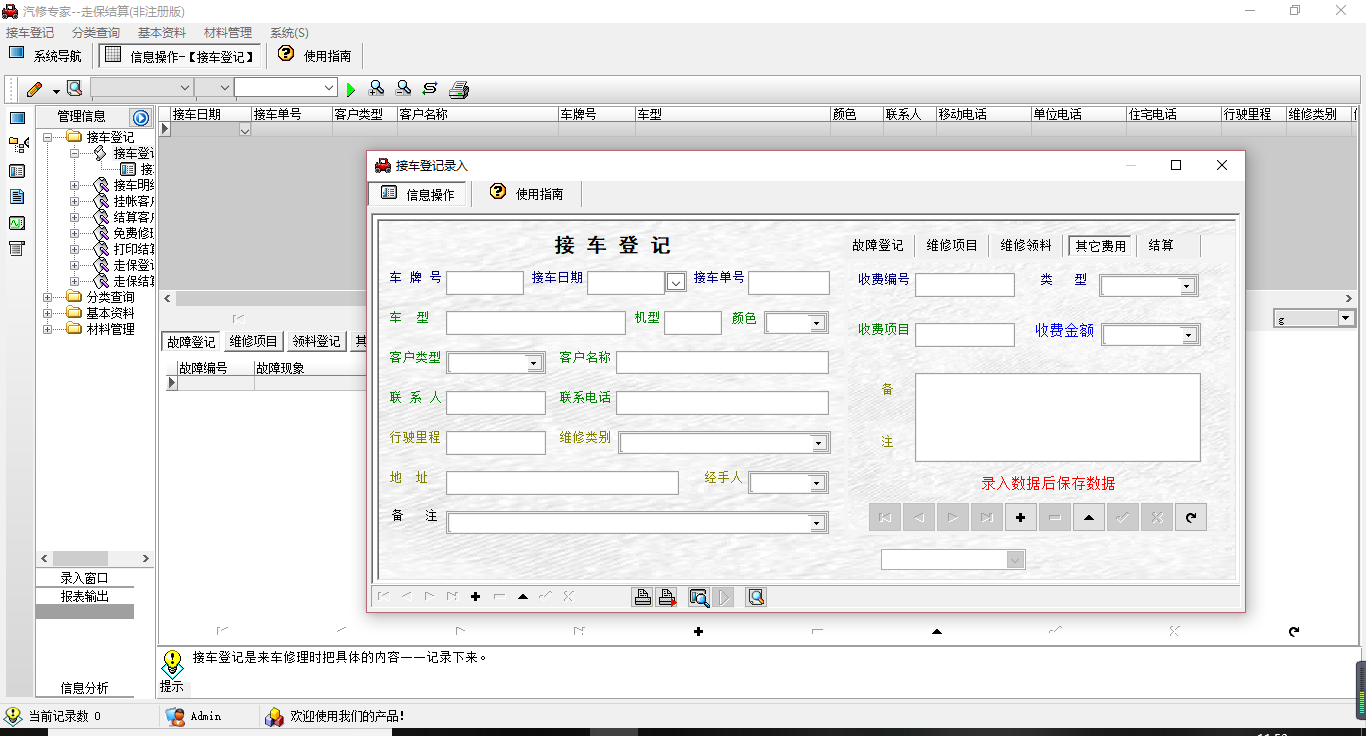Click the 车型 column header in main grid
1366x736 pixels.
point(732,114)
